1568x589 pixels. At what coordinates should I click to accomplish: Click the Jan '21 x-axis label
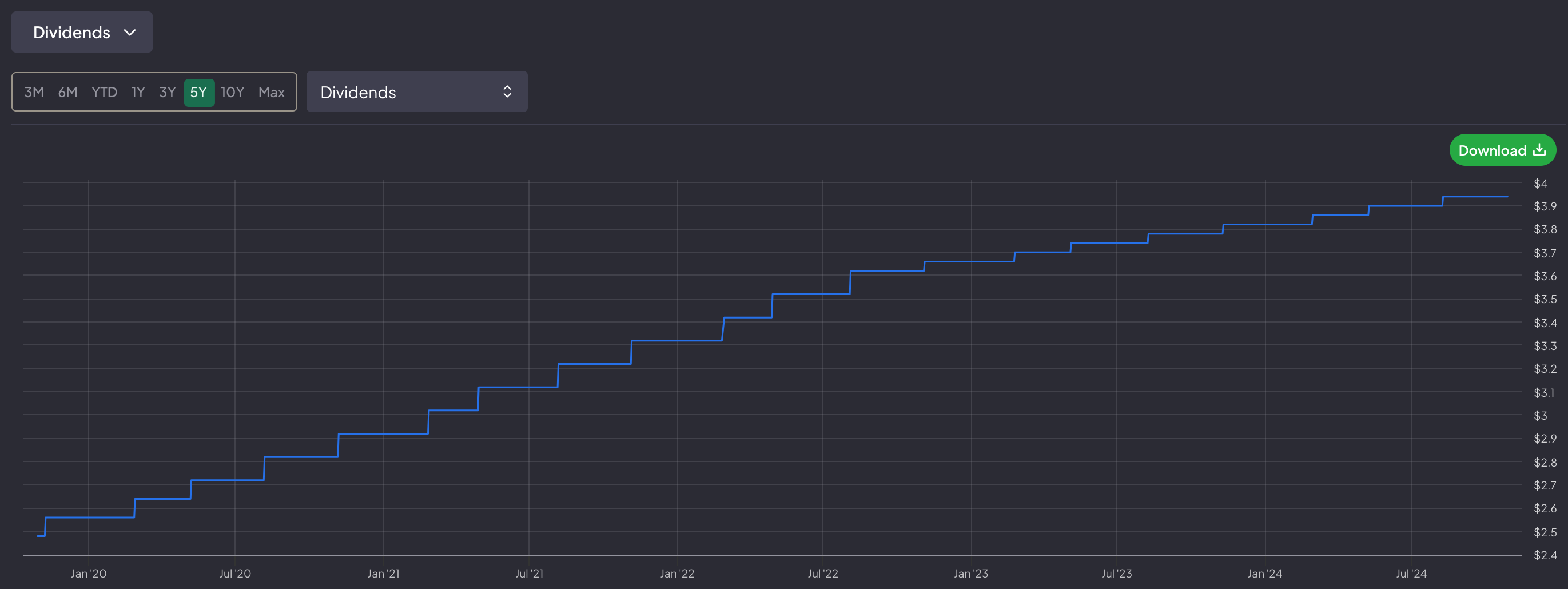(384, 574)
